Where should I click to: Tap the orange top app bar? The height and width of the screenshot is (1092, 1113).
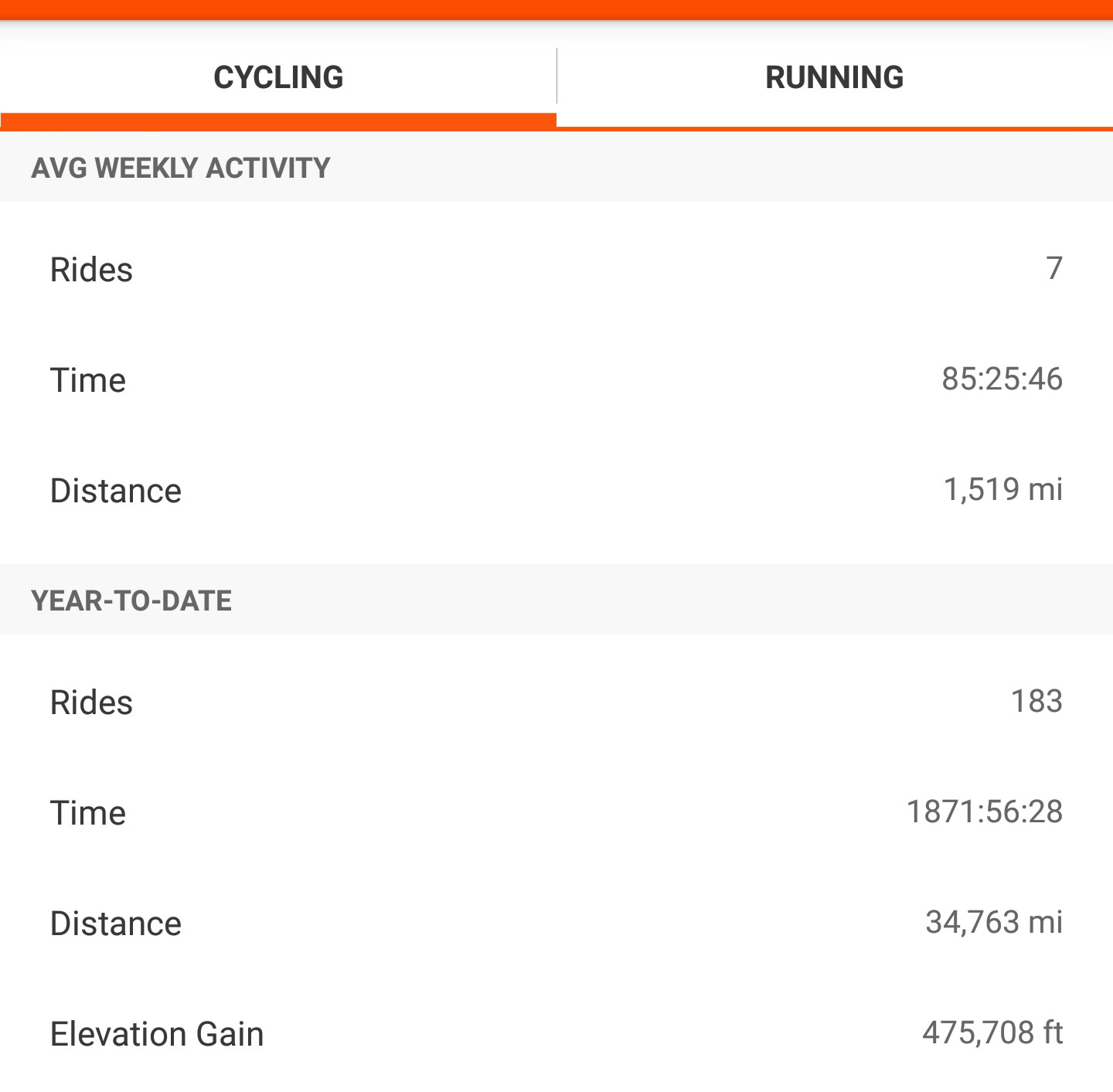tap(556, 10)
